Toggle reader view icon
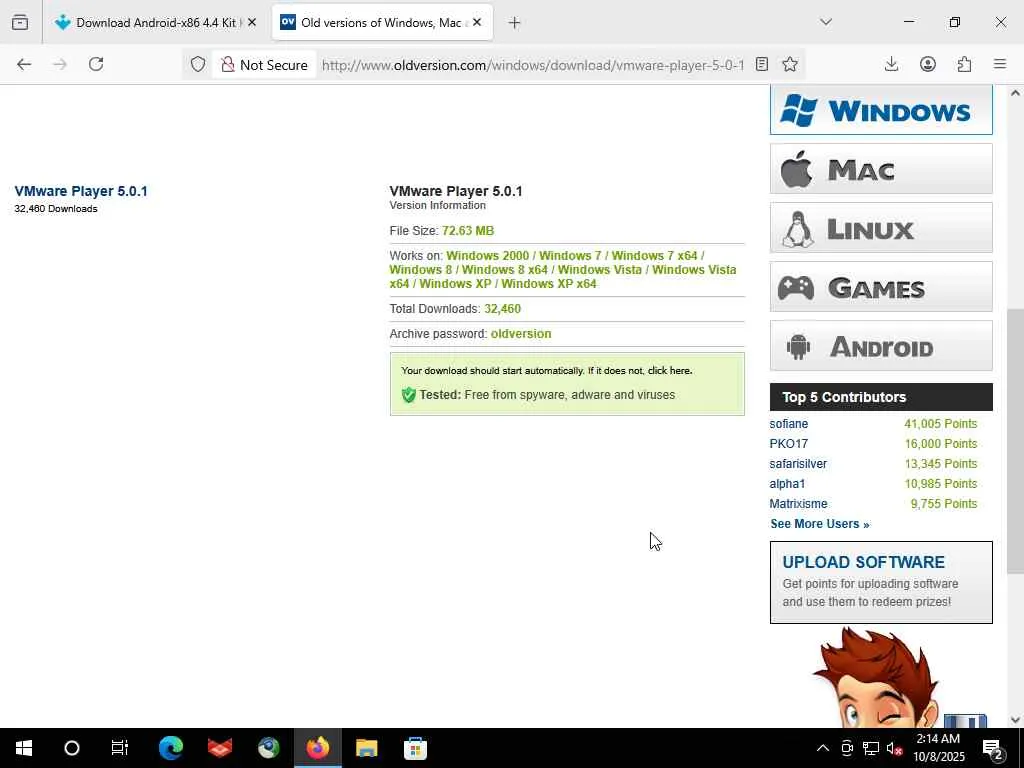The image size is (1024, 768). pos(761,64)
